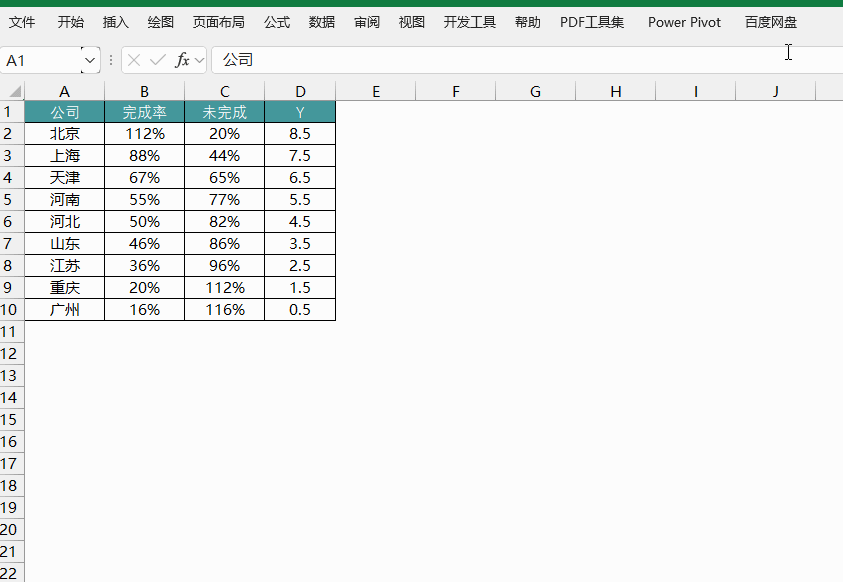
Task: Select column J header
Action: click(x=776, y=91)
